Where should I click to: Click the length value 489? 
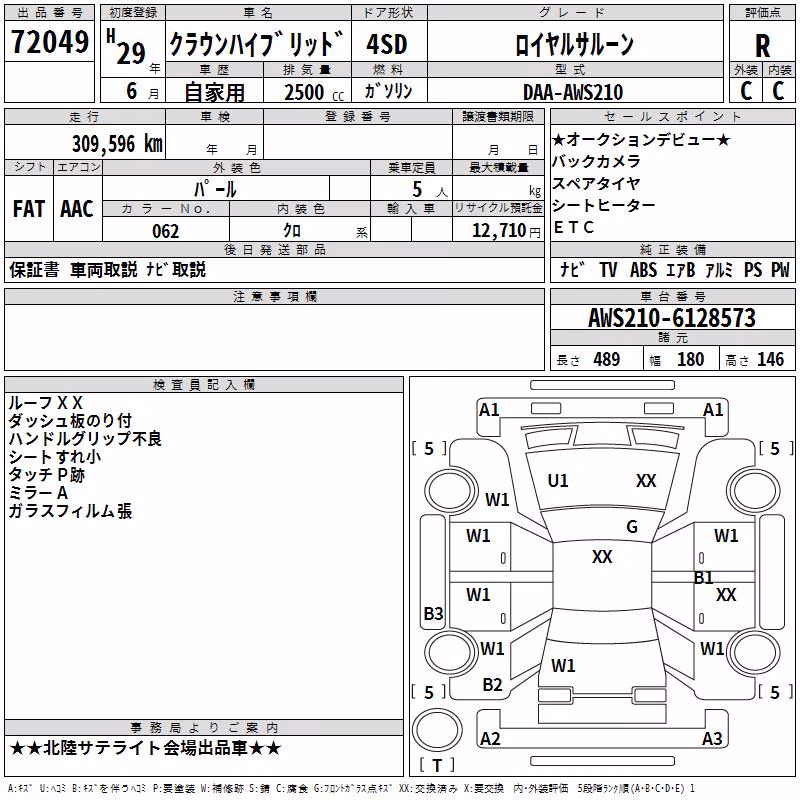(607, 360)
